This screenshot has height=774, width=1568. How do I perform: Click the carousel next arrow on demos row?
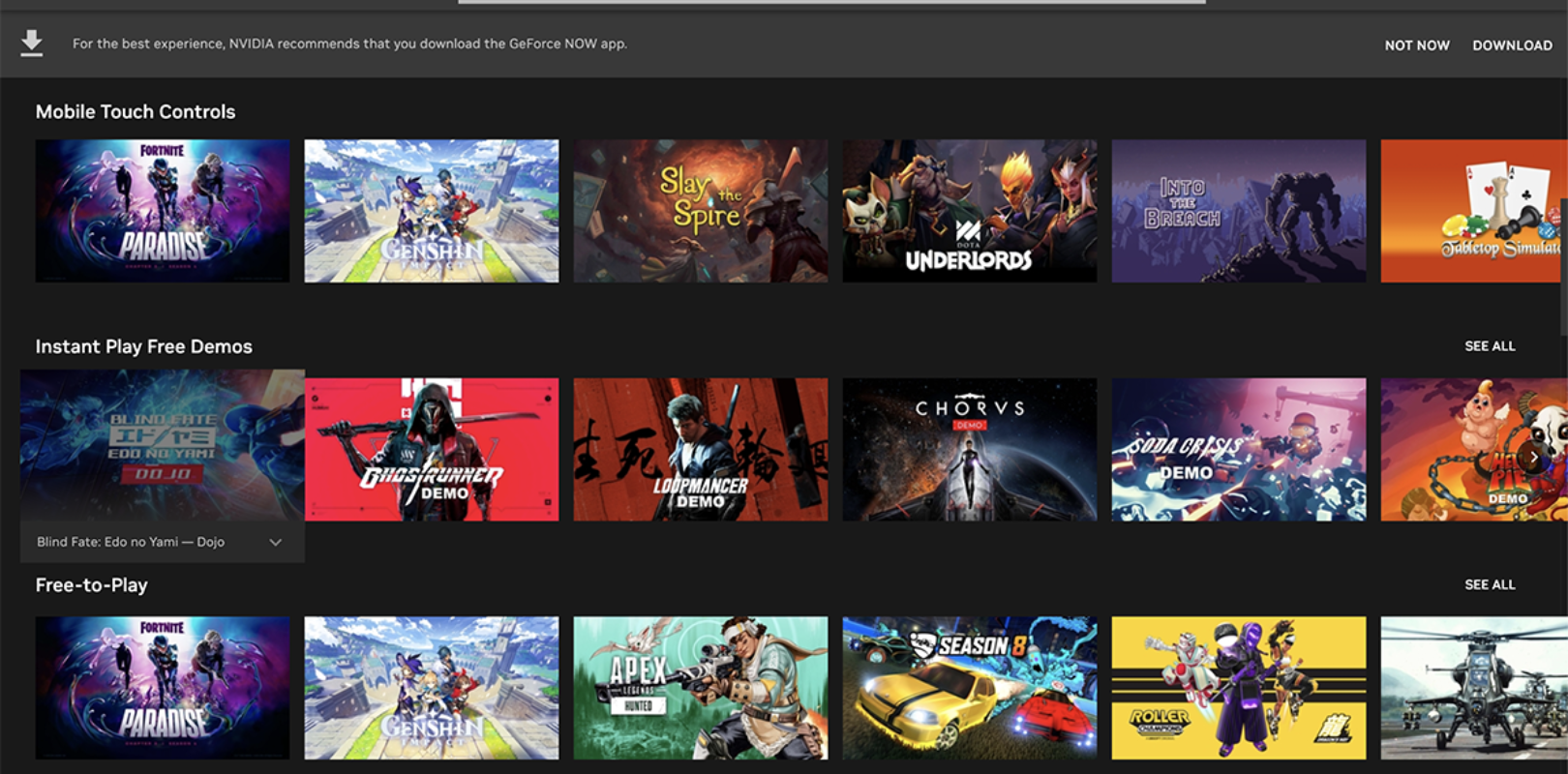click(1533, 457)
